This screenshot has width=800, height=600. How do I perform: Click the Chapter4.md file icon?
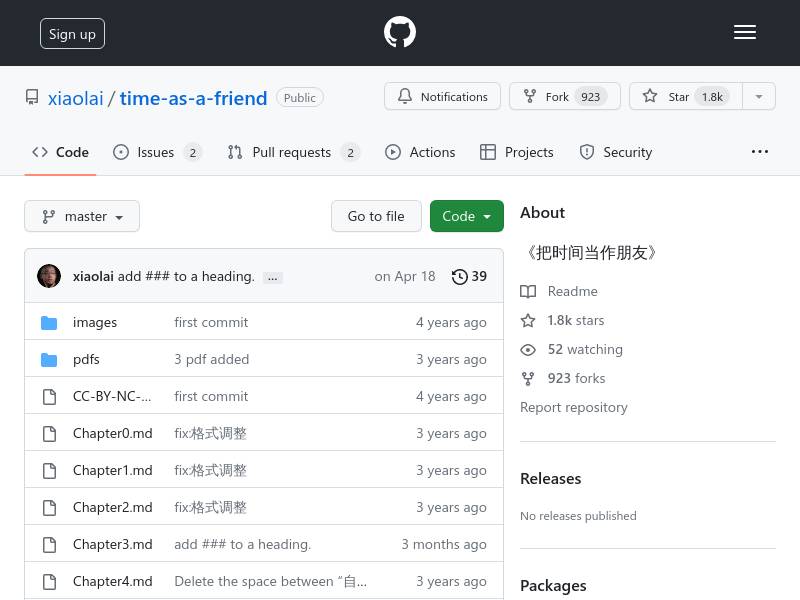coord(49,582)
